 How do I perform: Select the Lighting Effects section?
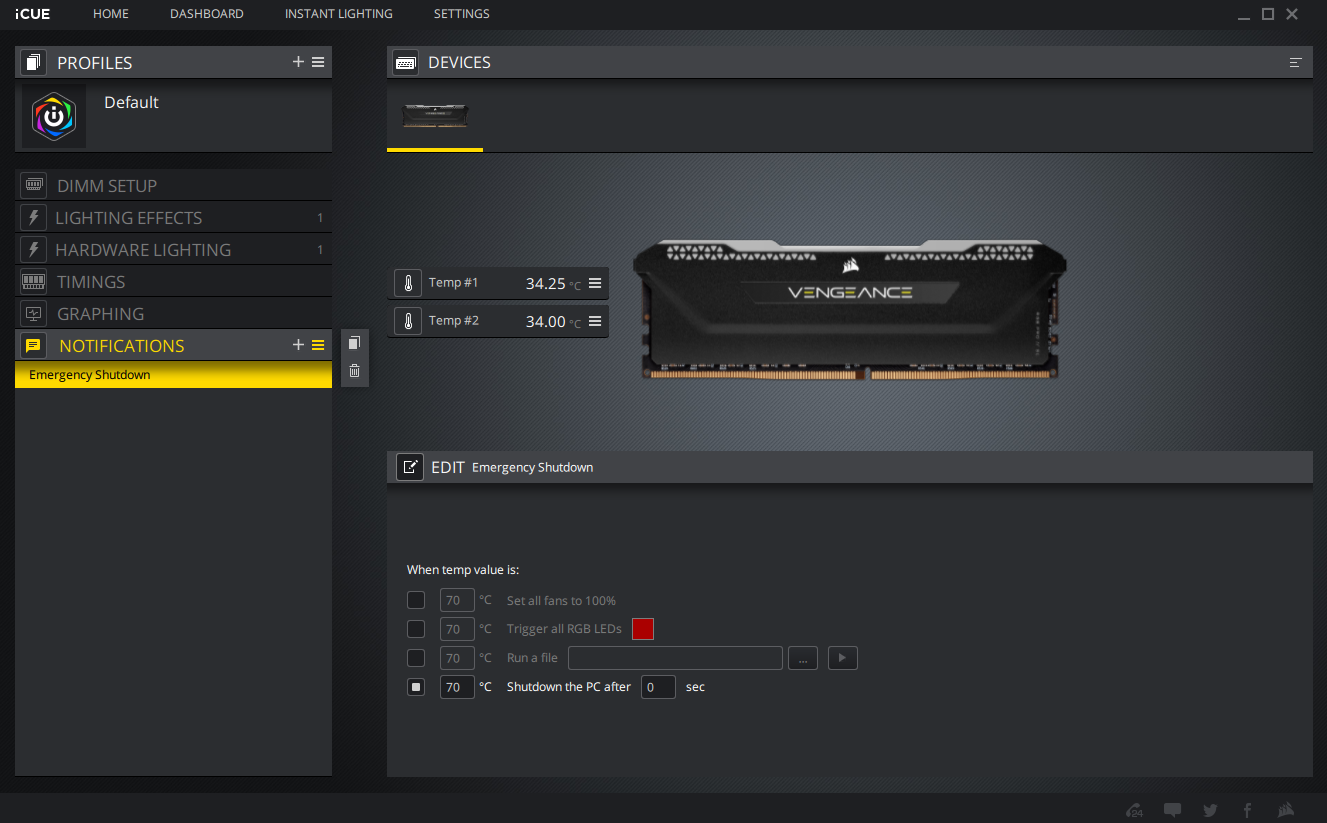tap(129, 218)
